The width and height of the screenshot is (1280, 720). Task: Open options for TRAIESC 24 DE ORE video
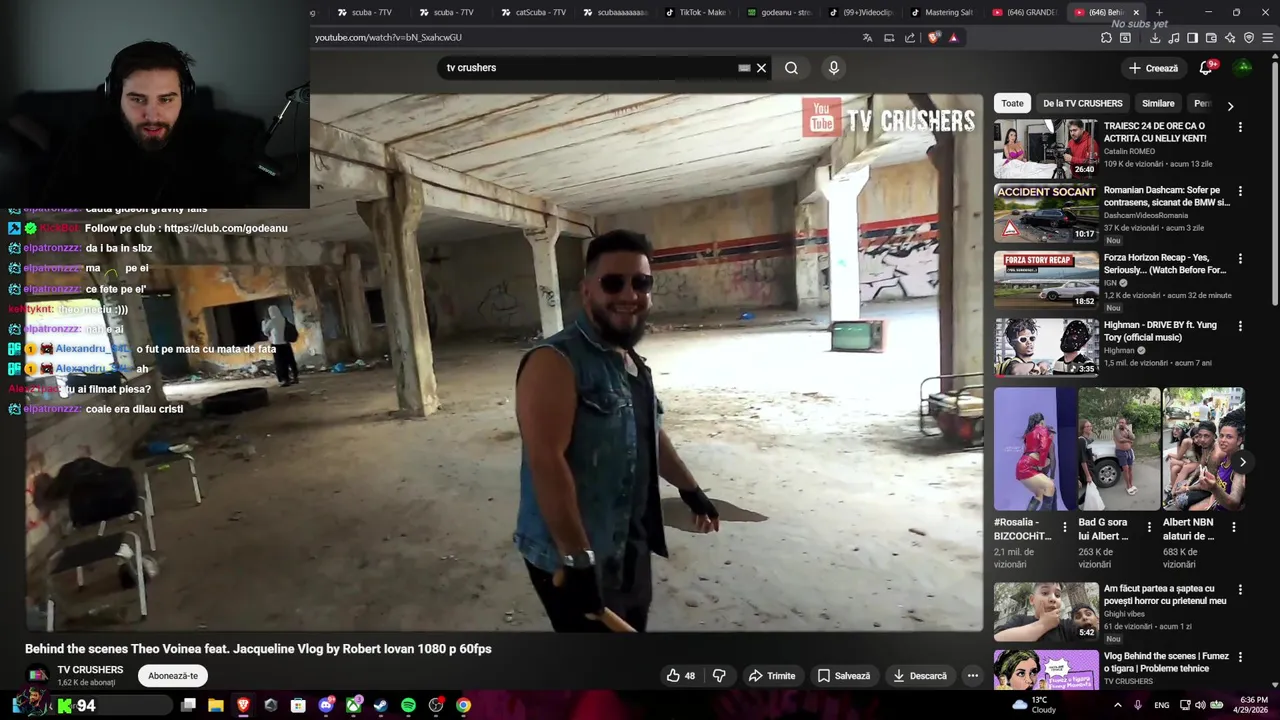(x=1240, y=127)
